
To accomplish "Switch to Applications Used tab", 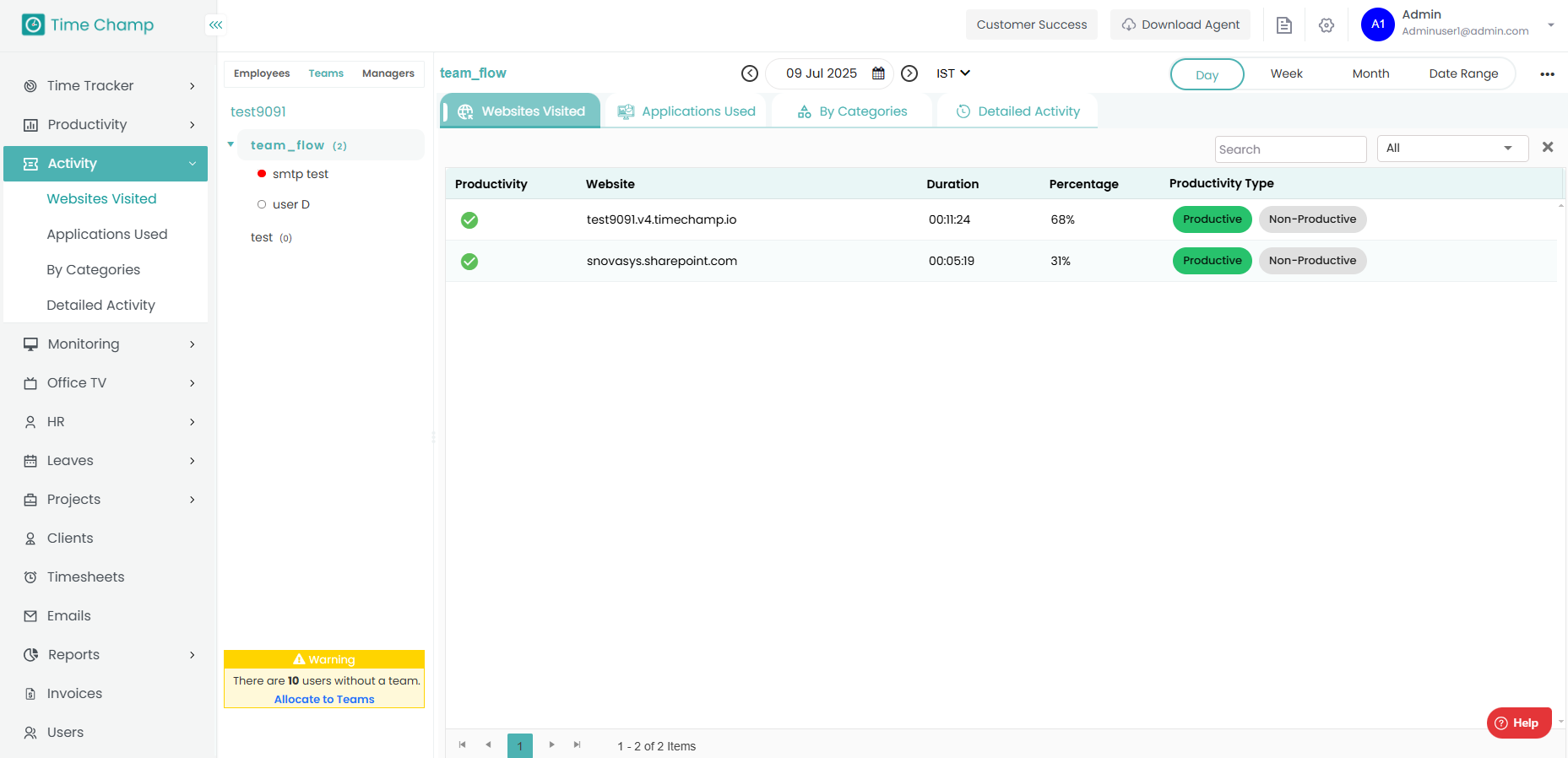I will click(686, 111).
